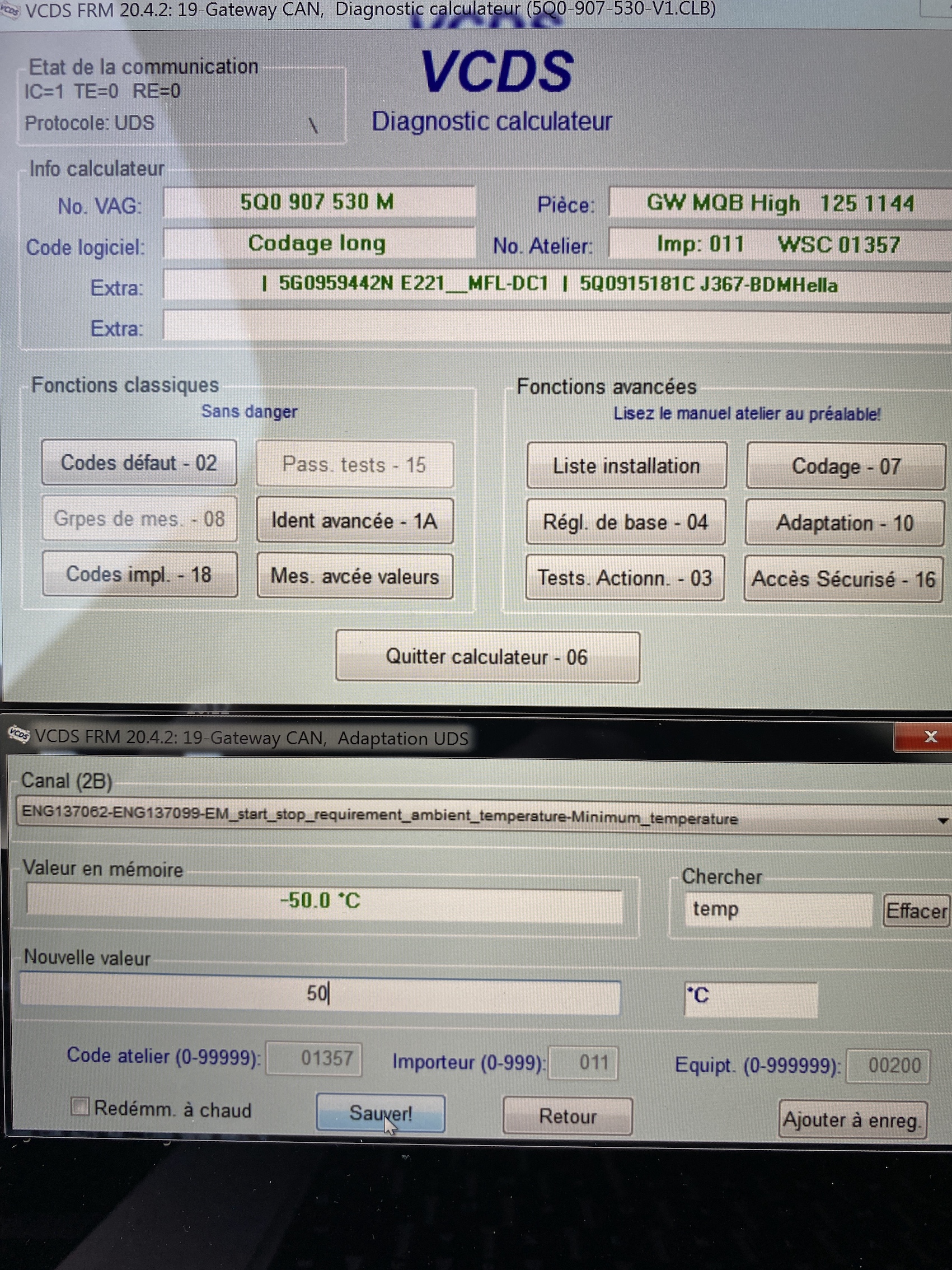Click the Pièce value GW MQB High

pyautogui.click(x=780, y=203)
